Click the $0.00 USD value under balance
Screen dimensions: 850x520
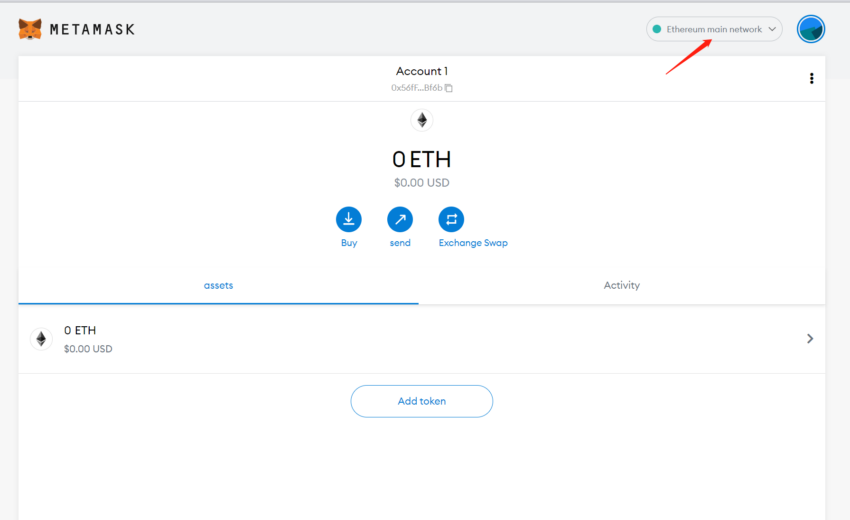(x=422, y=183)
